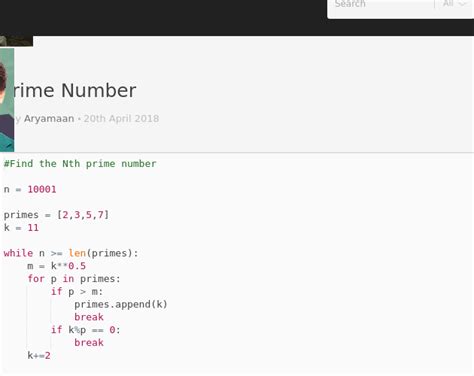Open the All filter dropdown beside search
474x376 pixels.
click(455, 4)
